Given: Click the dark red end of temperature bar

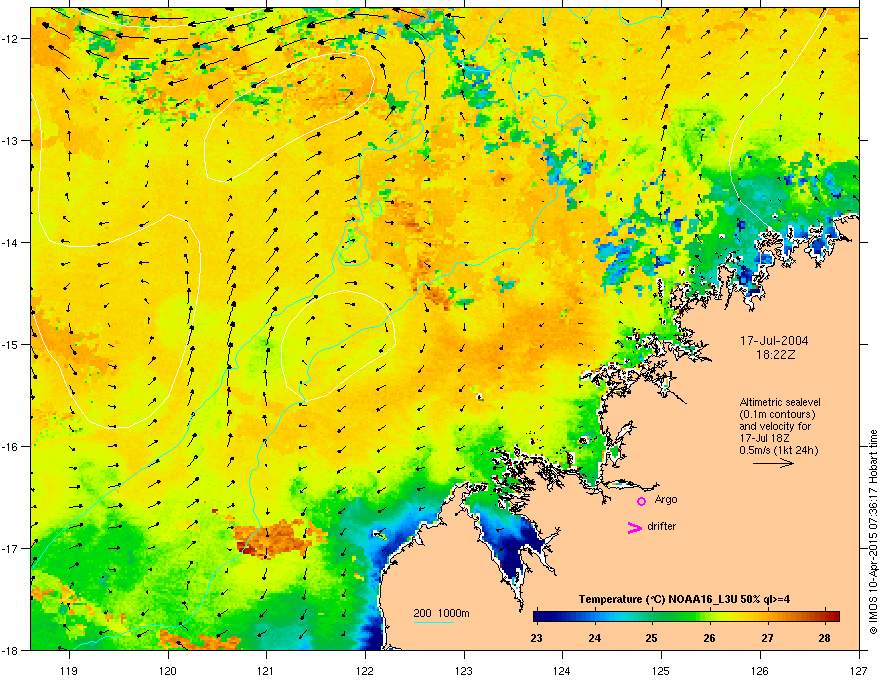Looking at the screenshot, I should (833, 616).
